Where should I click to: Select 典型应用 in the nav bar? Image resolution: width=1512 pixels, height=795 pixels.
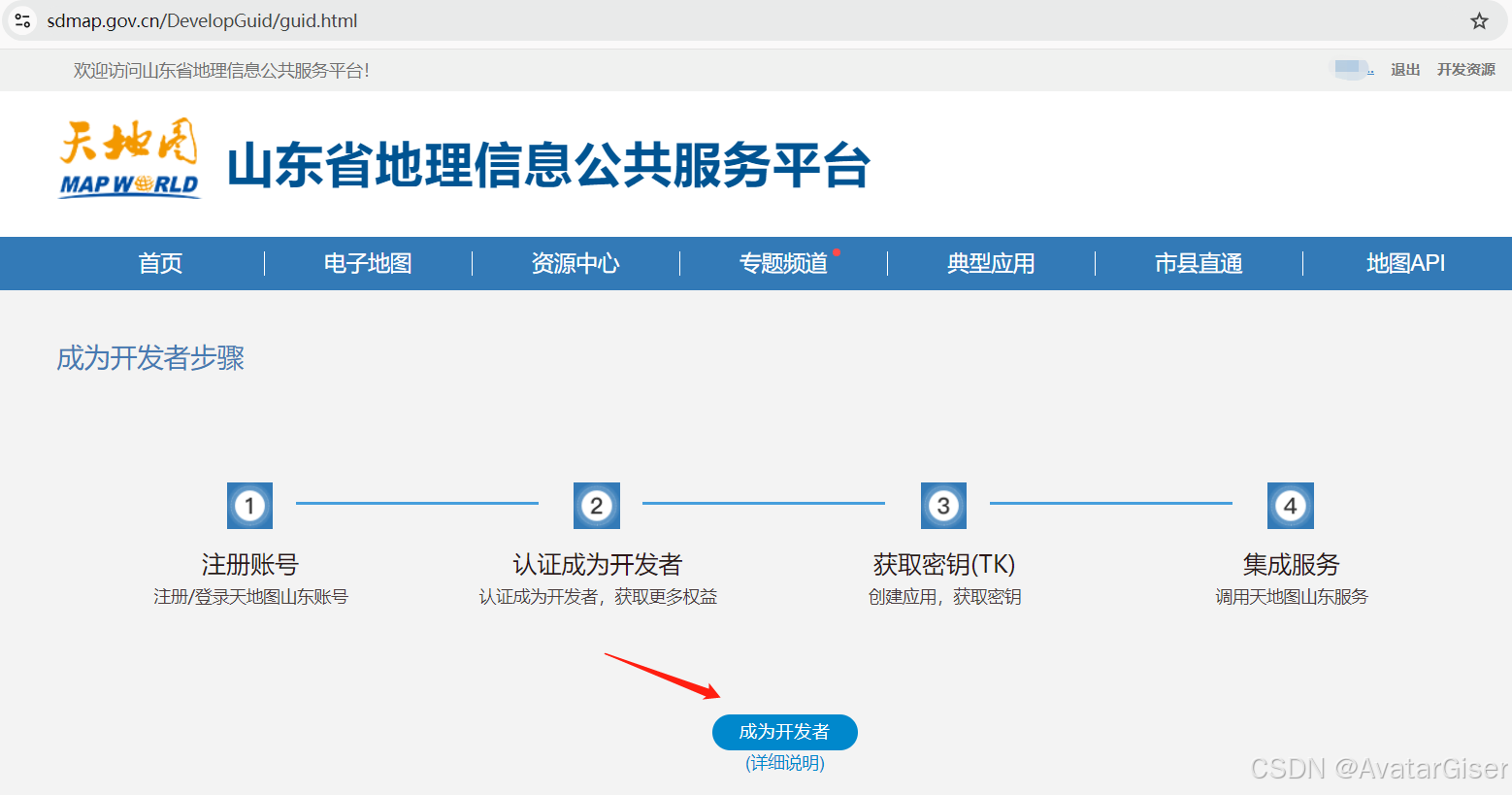(991, 263)
